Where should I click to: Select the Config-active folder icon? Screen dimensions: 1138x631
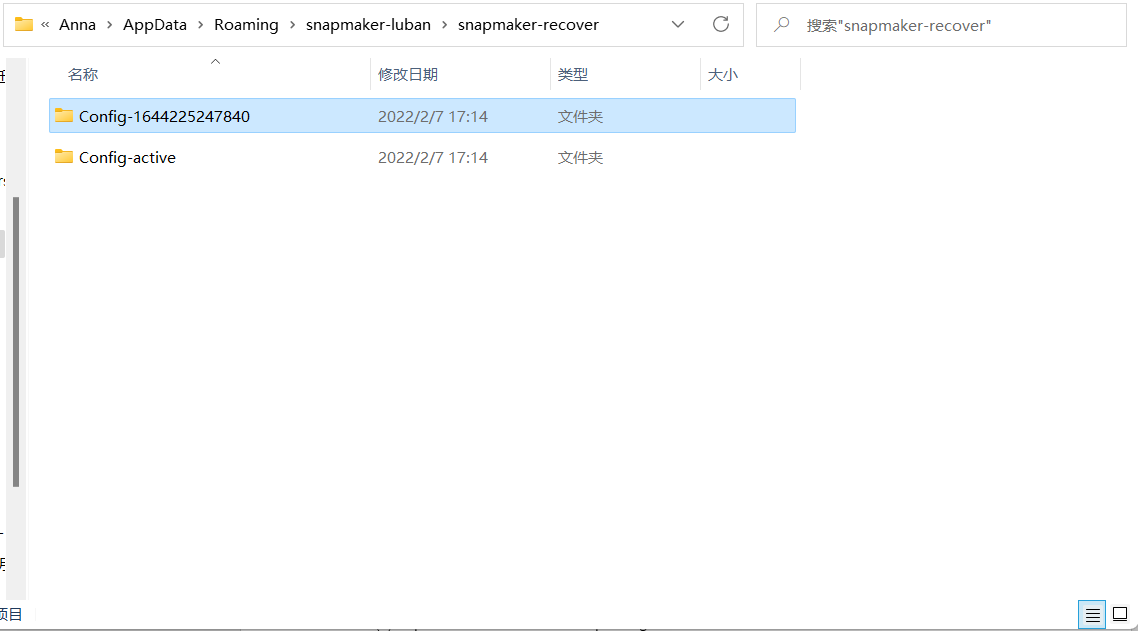click(x=64, y=157)
